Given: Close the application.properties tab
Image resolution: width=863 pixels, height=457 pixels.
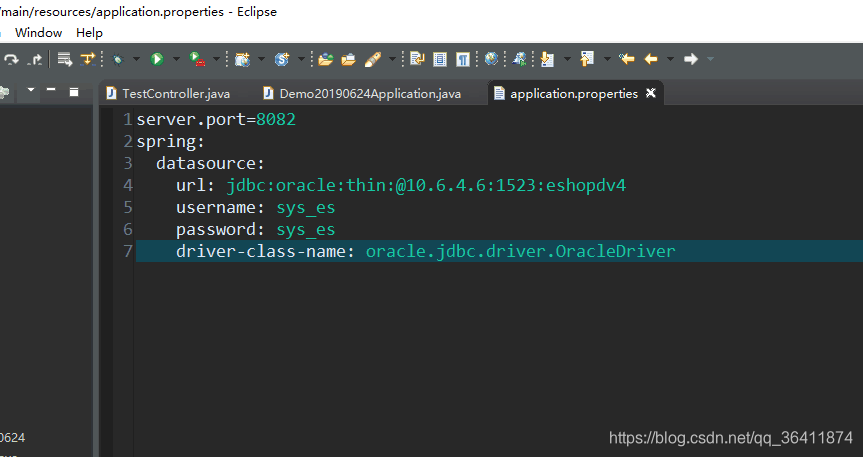Looking at the screenshot, I should (651, 93).
